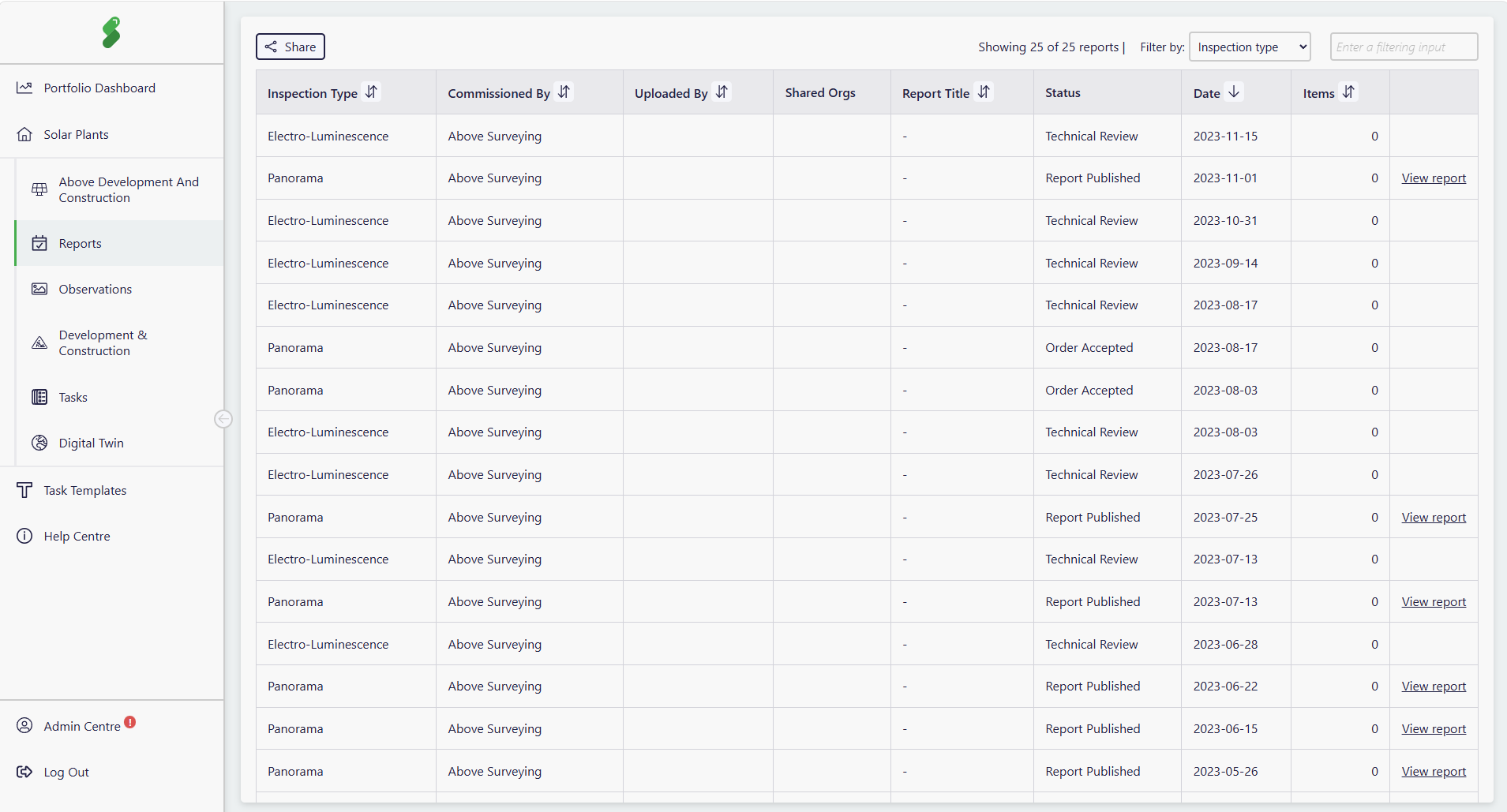This screenshot has height=812, width=1507.
Task: Click Report Published status dated 2023-06-15
Action: tap(1093, 728)
